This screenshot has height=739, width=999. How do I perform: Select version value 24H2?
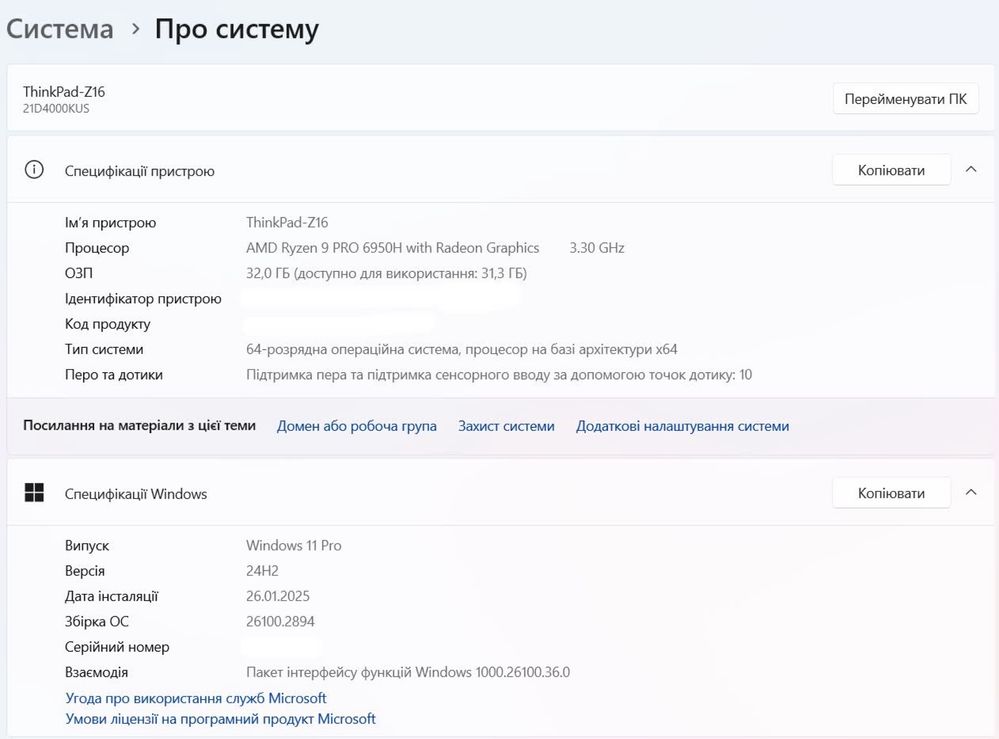[262, 571]
